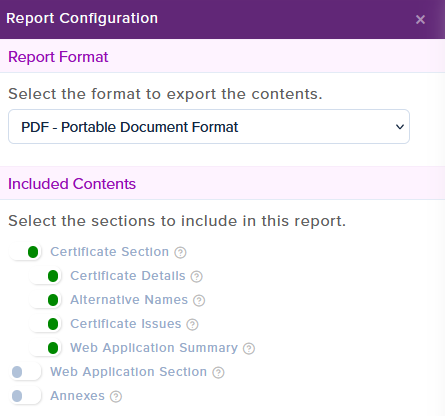The width and height of the screenshot is (445, 416).
Task: Click help icon beside Web Application Section
Action: (218, 372)
